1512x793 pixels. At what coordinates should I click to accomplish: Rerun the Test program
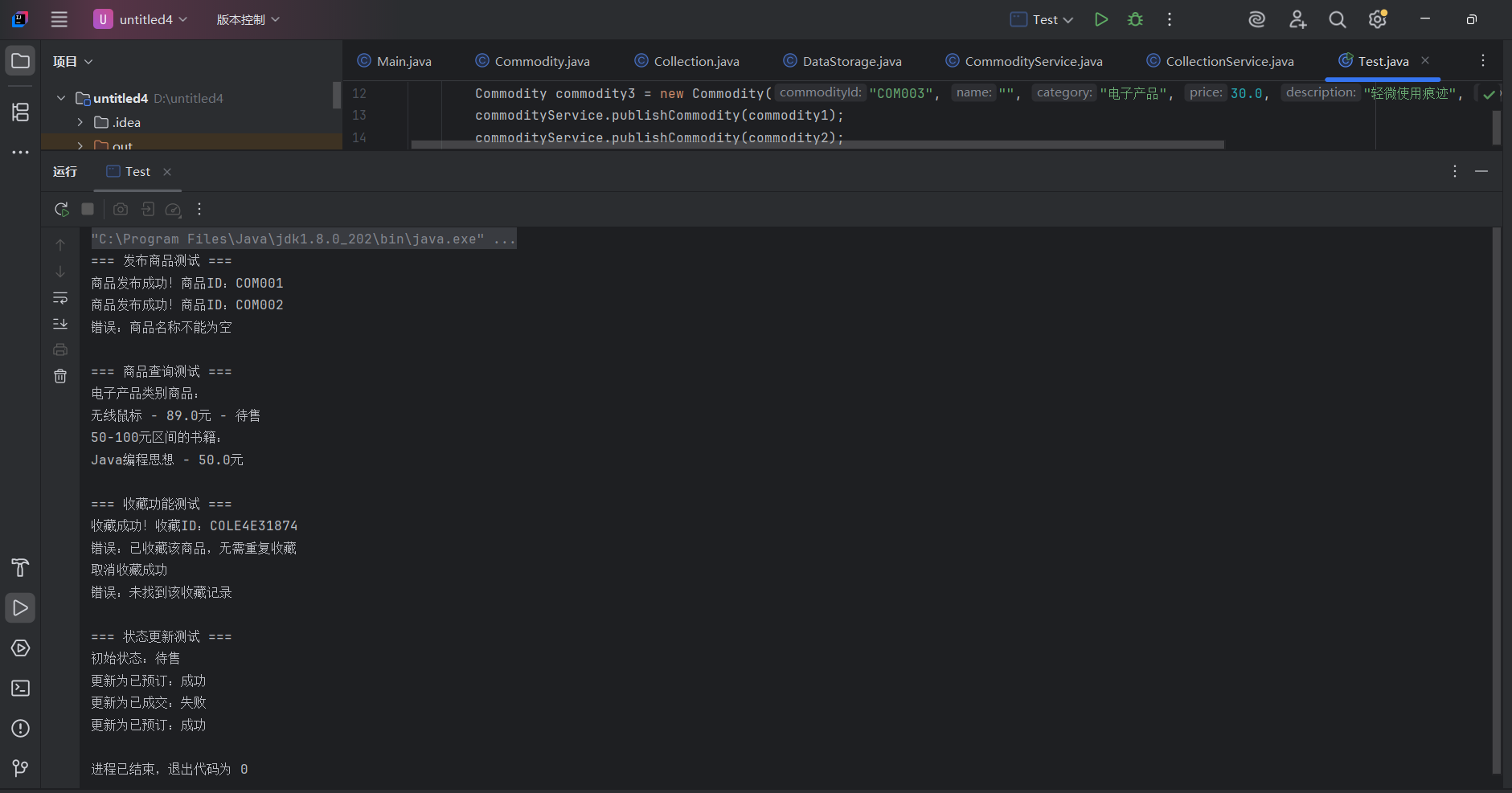pyautogui.click(x=61, y=209)
